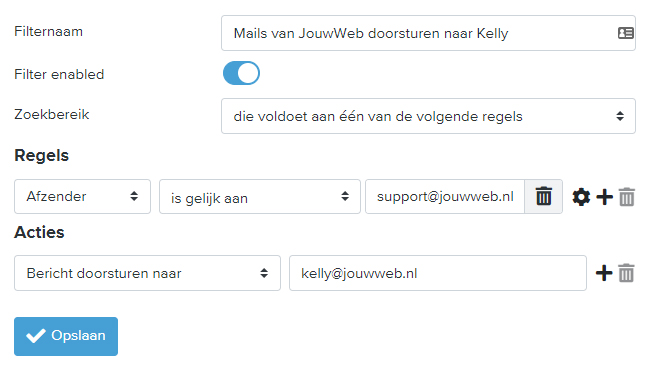The image size is (649, 373).
Task: Open the Zoekbereik dropdown
Action: (x=428, y=116)
